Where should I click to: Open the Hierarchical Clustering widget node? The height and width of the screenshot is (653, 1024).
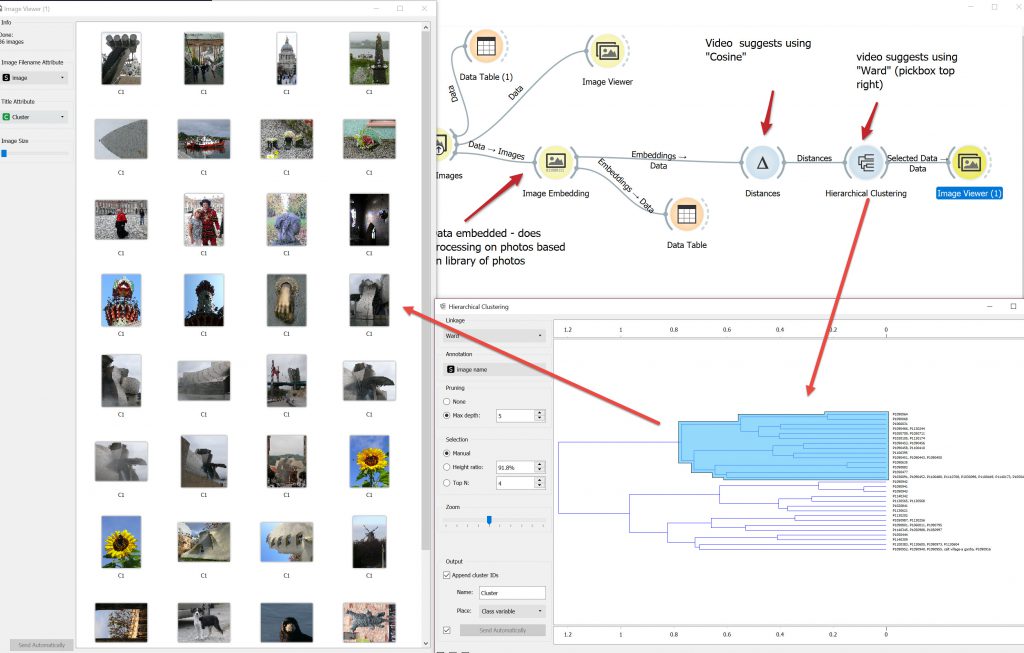coord(865,162)
